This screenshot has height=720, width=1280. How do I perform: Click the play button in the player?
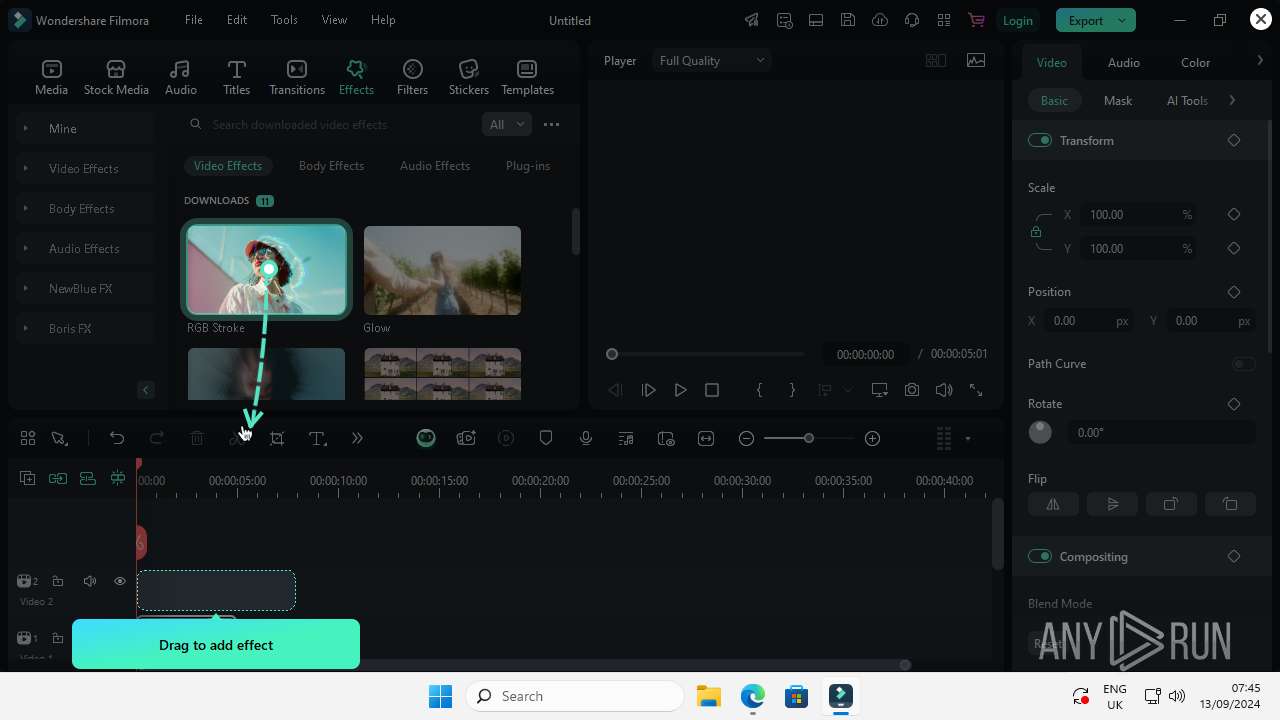680,390
